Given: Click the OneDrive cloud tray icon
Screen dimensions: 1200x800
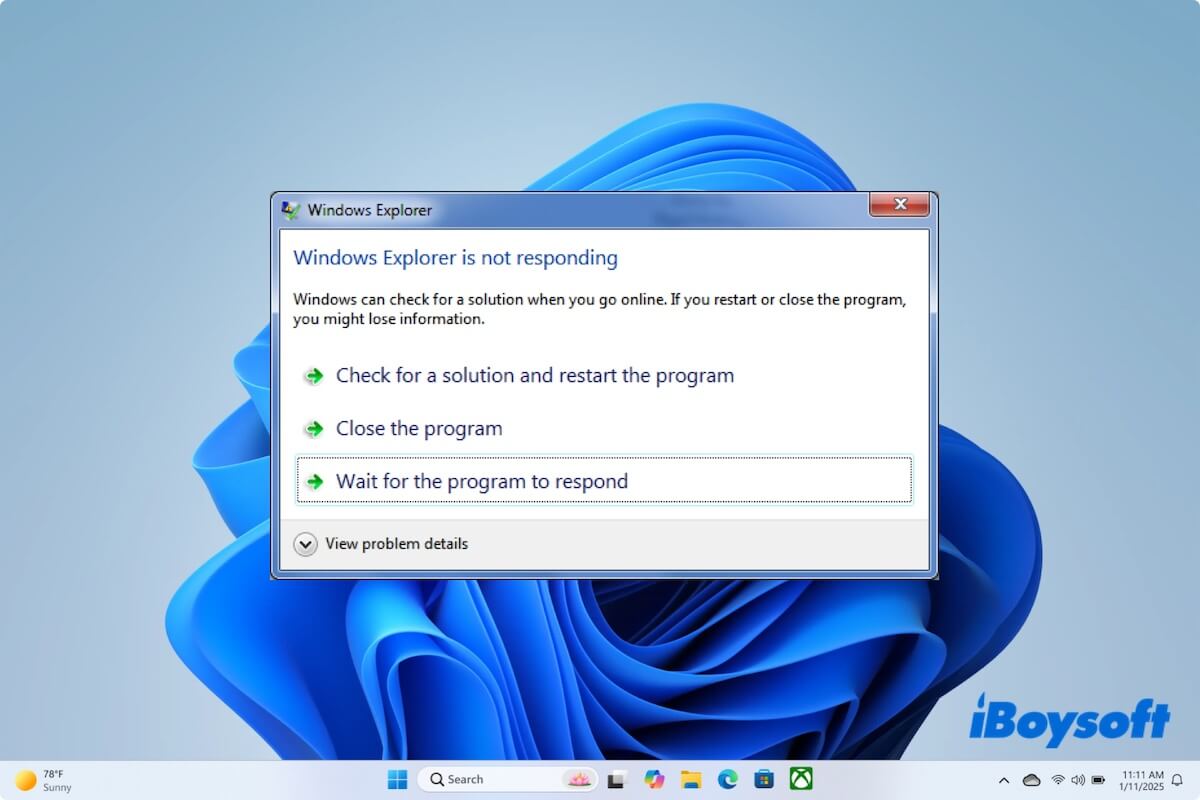Looking at the screenshot, I should click(x=1031, y=780).
